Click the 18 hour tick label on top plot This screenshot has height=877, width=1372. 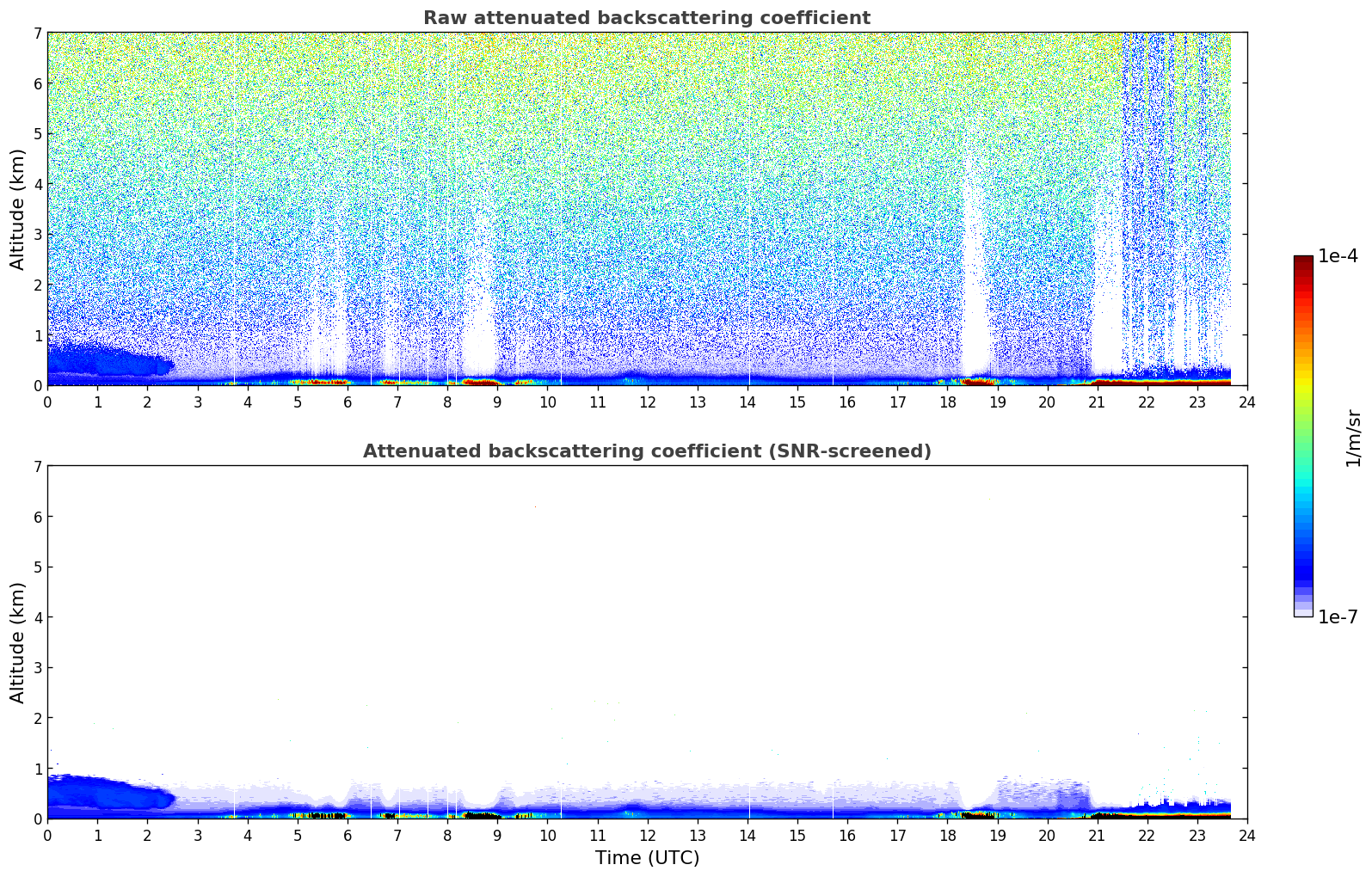(947, 402)
